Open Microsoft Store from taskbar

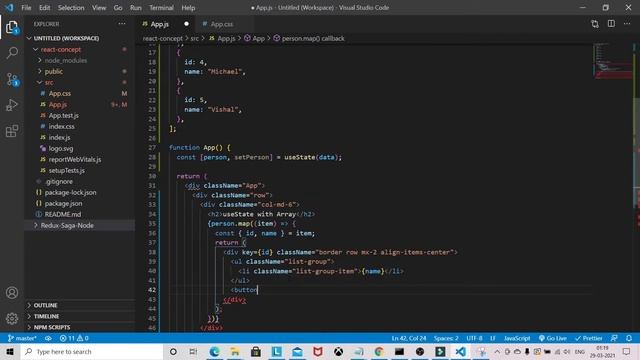click(x=256, y=351)
